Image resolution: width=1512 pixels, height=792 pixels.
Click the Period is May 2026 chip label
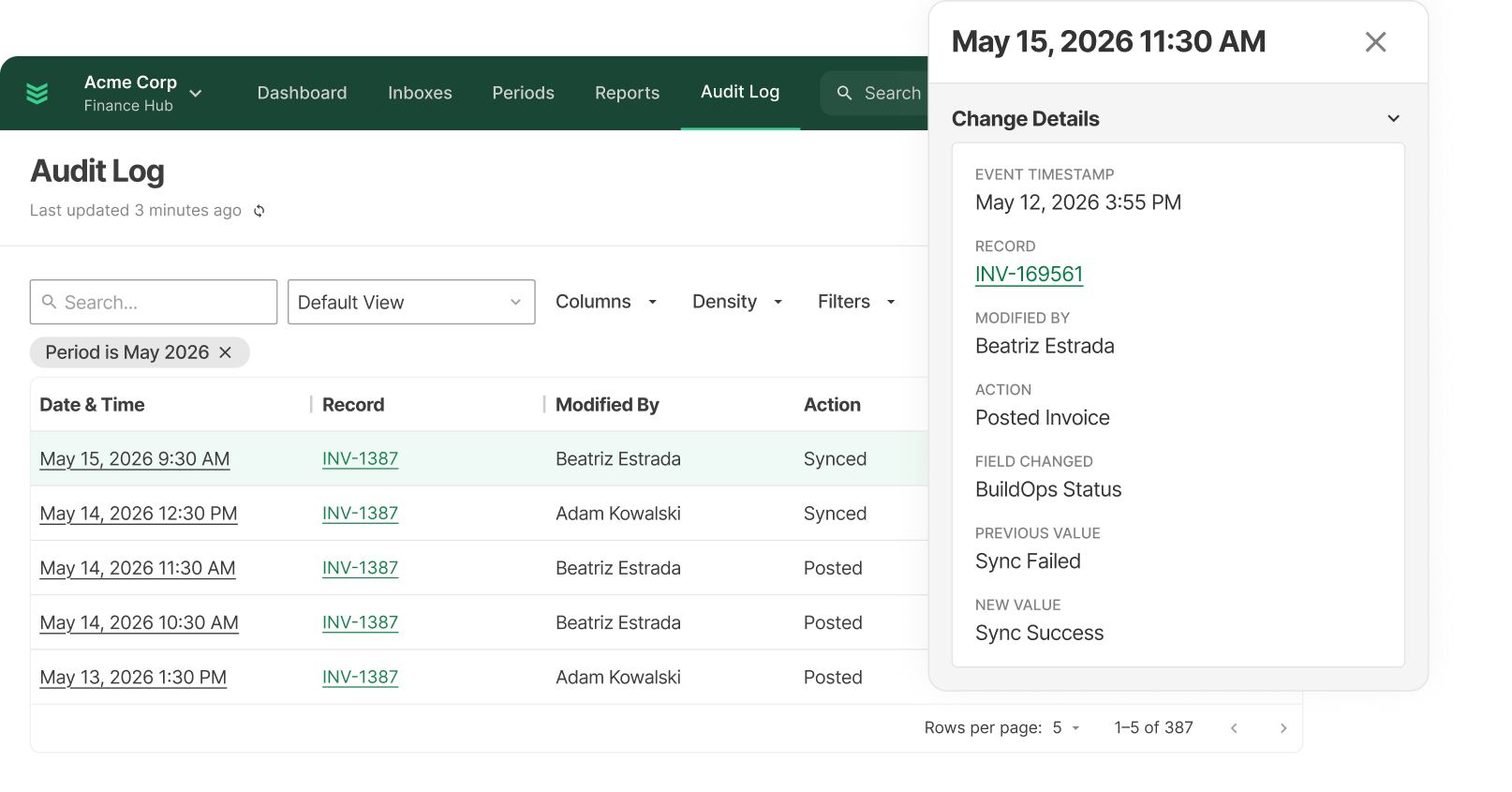127,352
